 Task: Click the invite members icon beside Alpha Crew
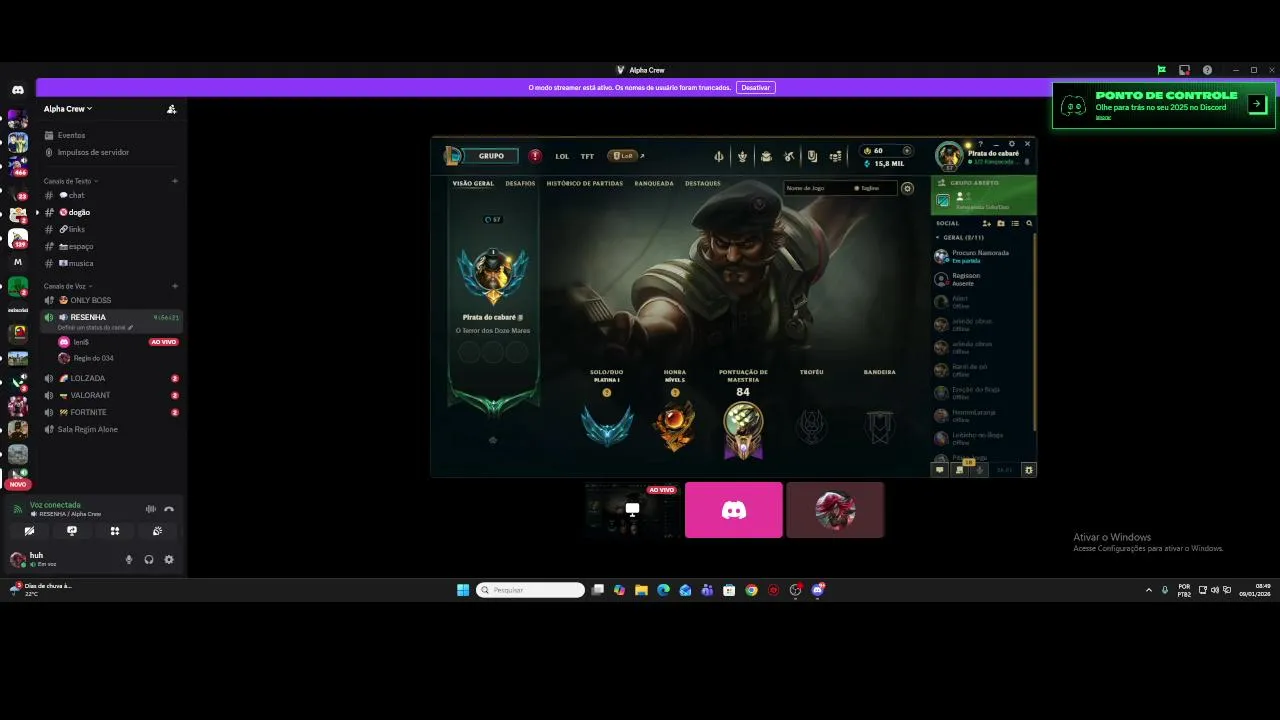pyautogui.click(x=171, y=109)
